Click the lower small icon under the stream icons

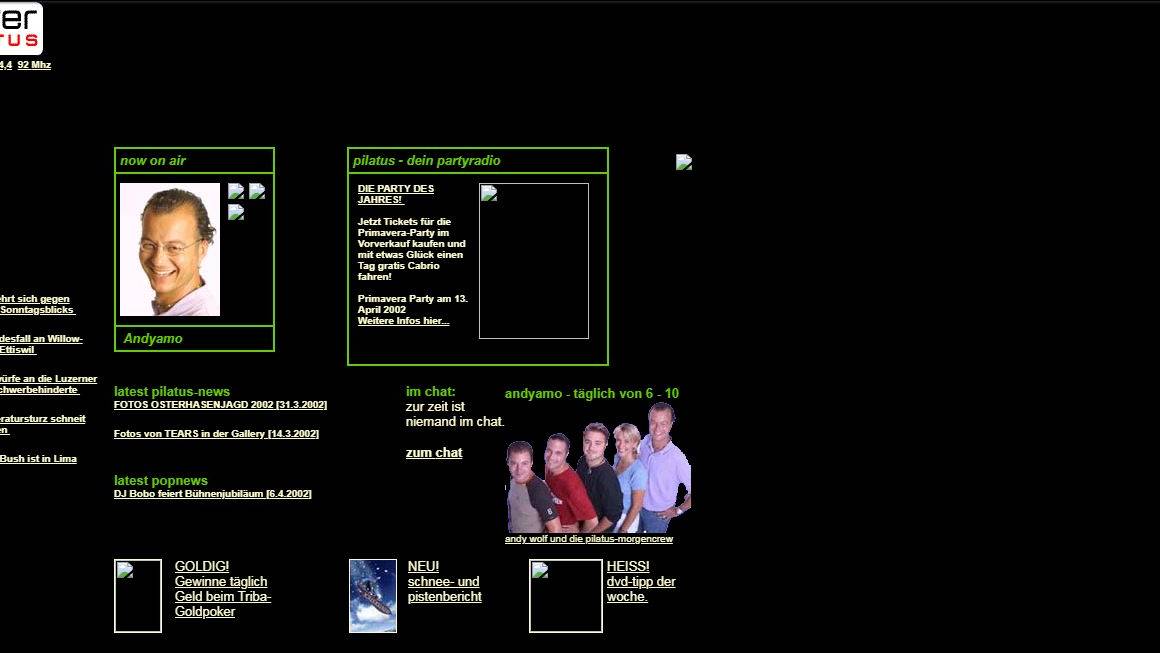pyautogui.click(x=235, y=212)
